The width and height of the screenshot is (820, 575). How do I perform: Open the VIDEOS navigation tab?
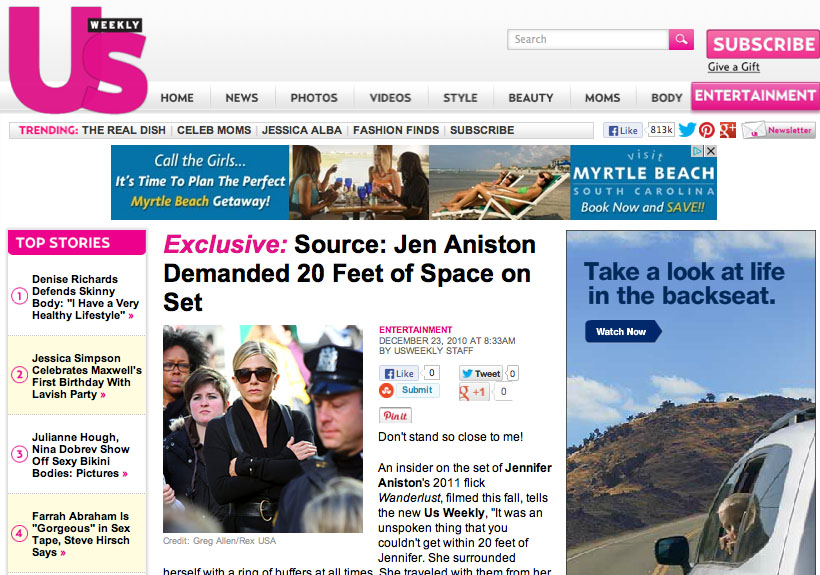[390, 98]
